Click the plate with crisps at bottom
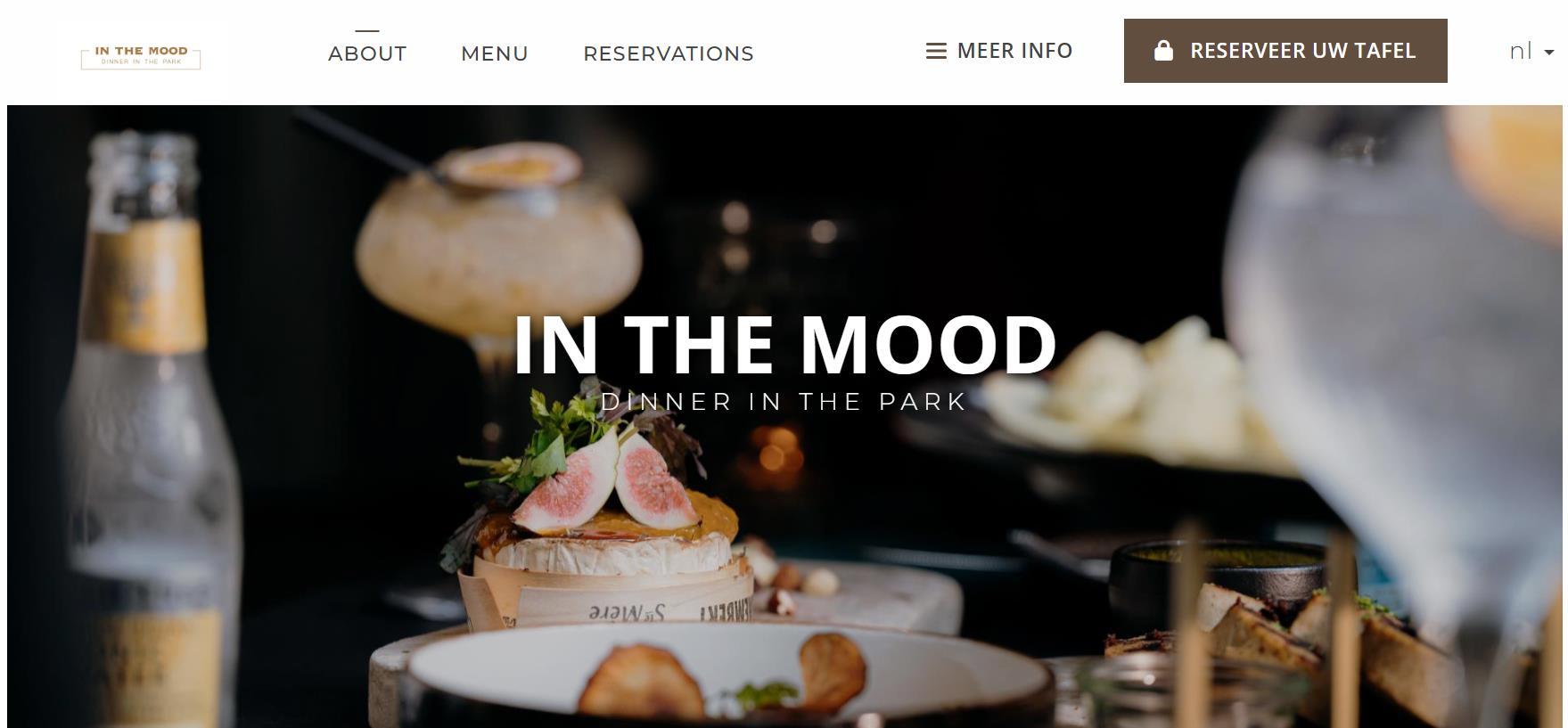 click(727, 677)
